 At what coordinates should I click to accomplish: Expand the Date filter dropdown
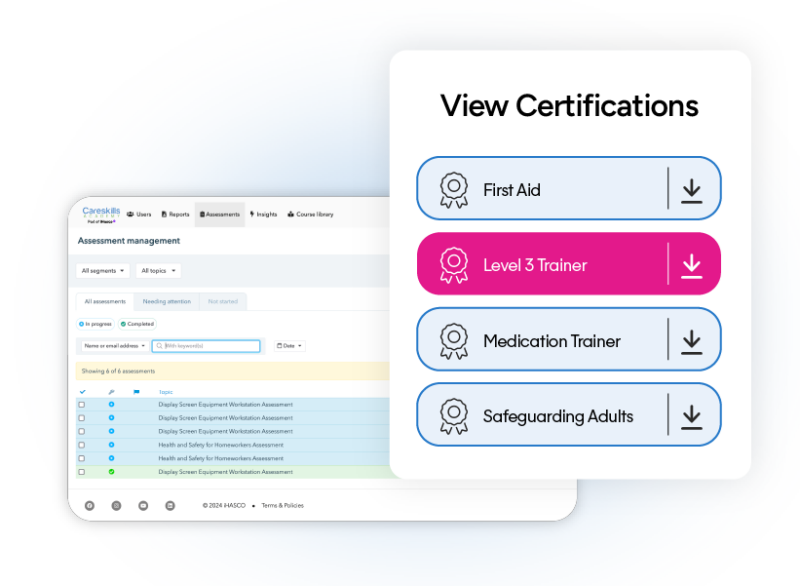point(289,346)
